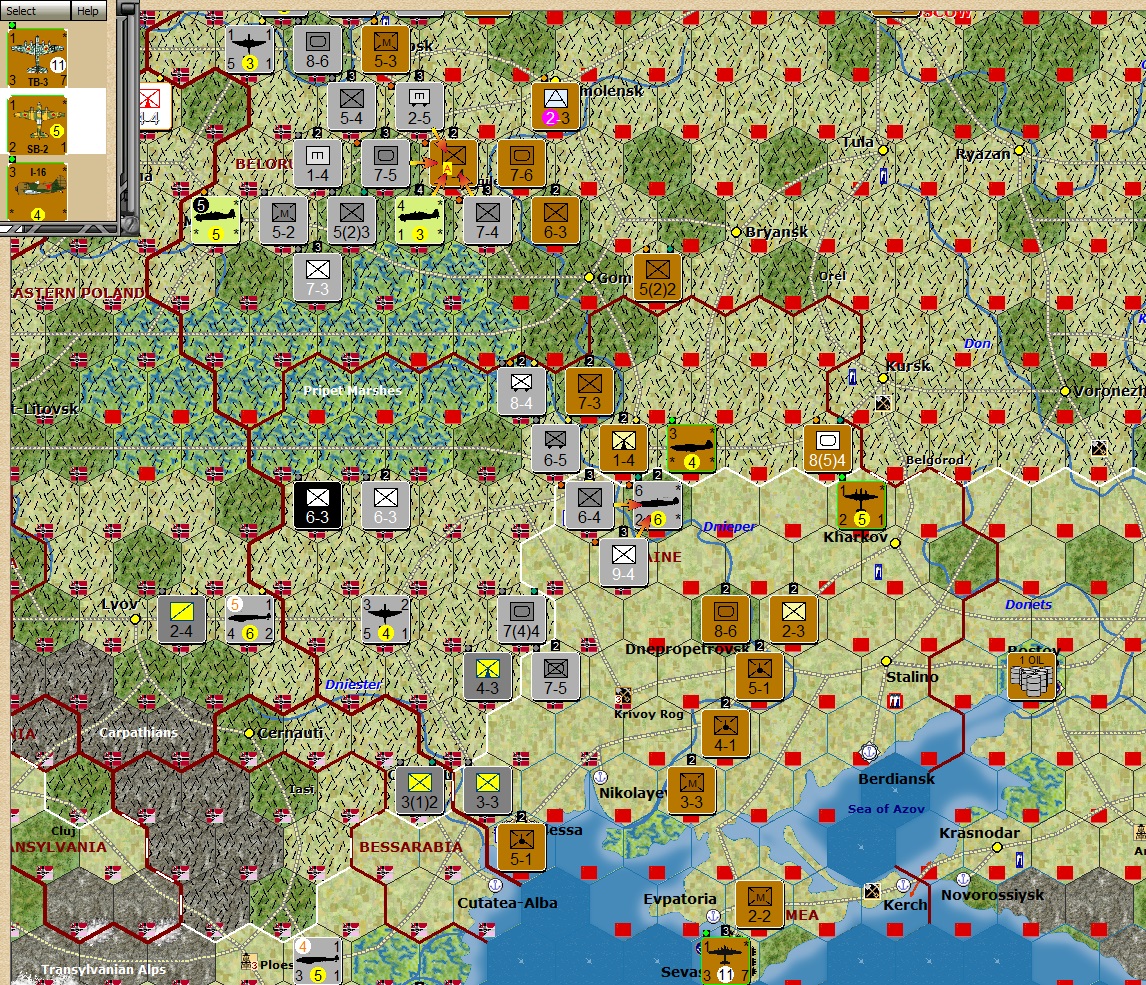
Task: Click the Nikolayev port anchor icon
Action: tap(600, 777)
